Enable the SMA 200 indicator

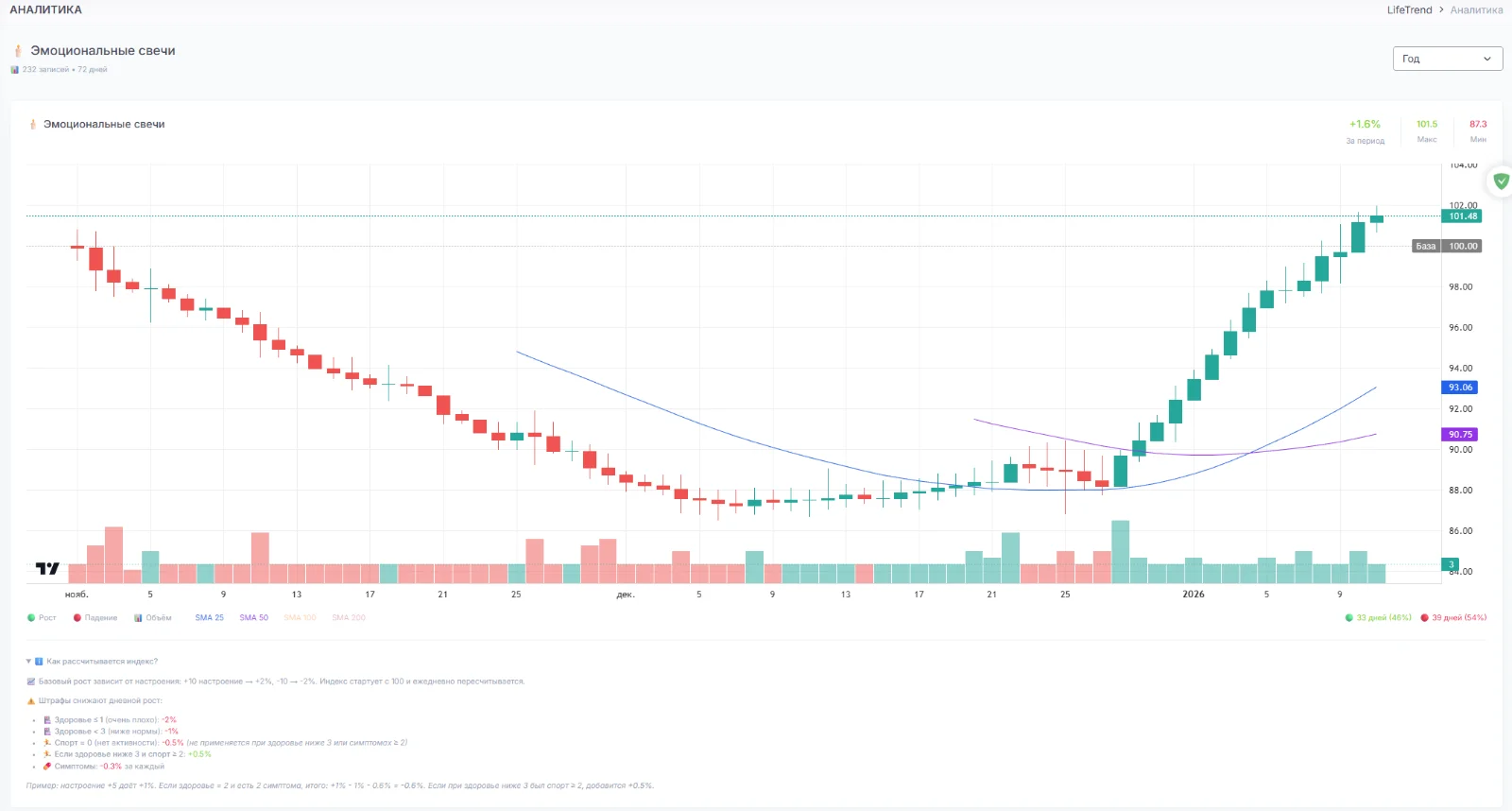tap(348, 618)
